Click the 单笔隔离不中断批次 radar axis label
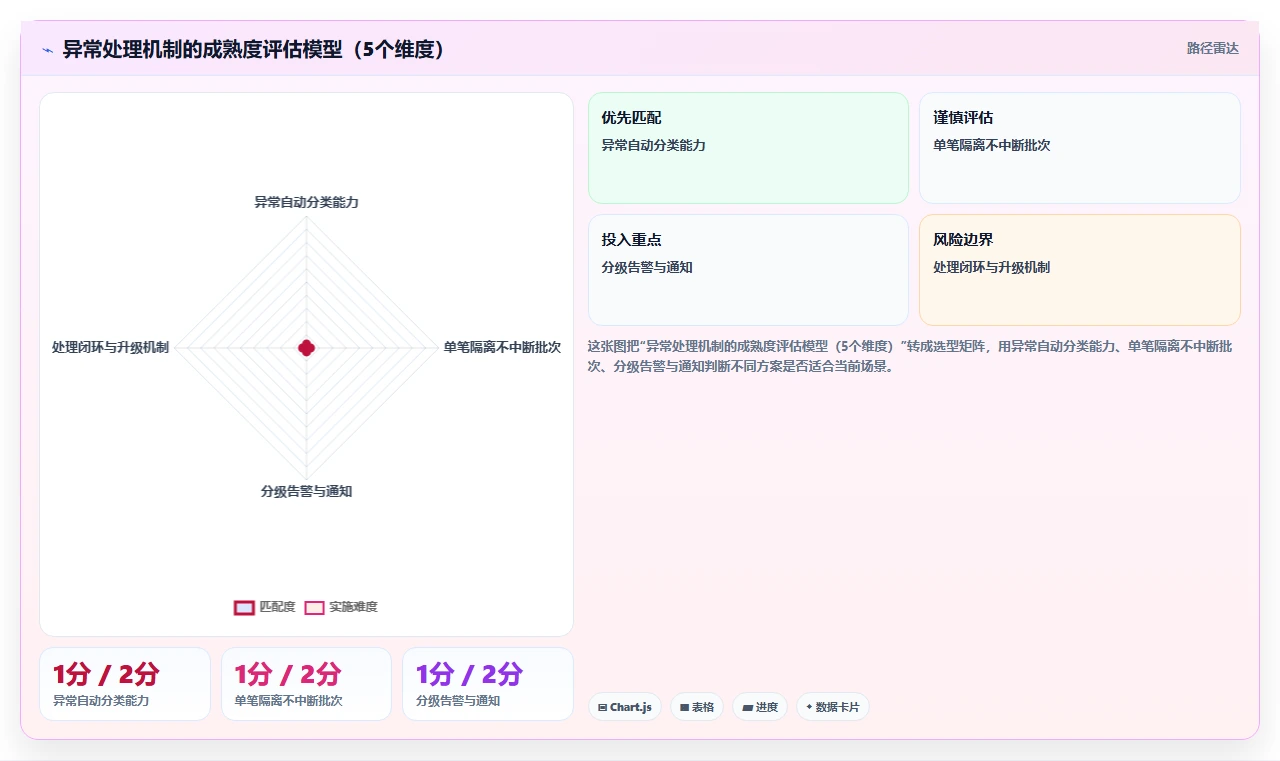 502,347
